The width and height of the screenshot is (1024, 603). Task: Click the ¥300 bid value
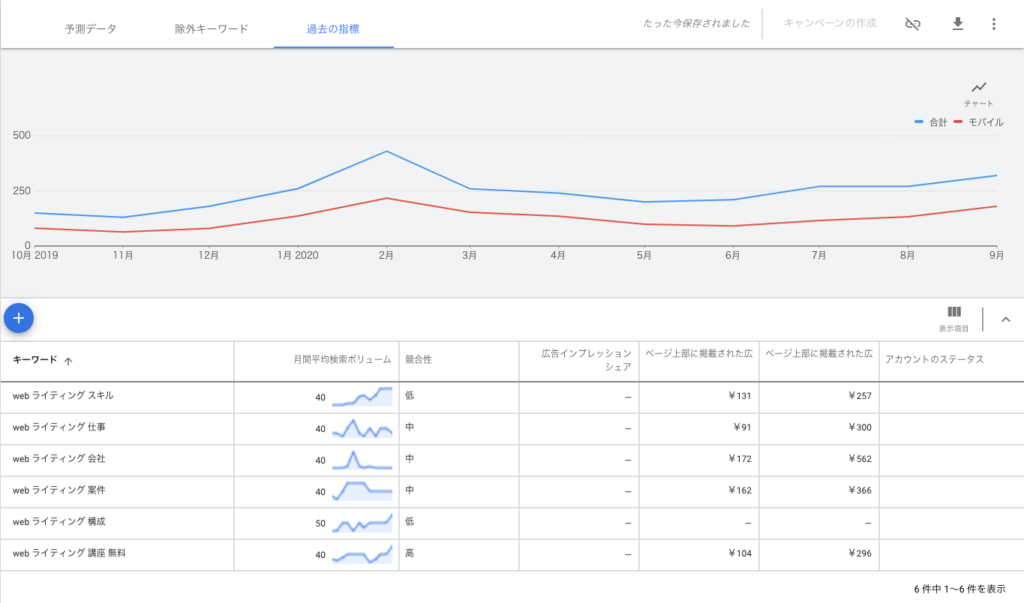point(860,427)
